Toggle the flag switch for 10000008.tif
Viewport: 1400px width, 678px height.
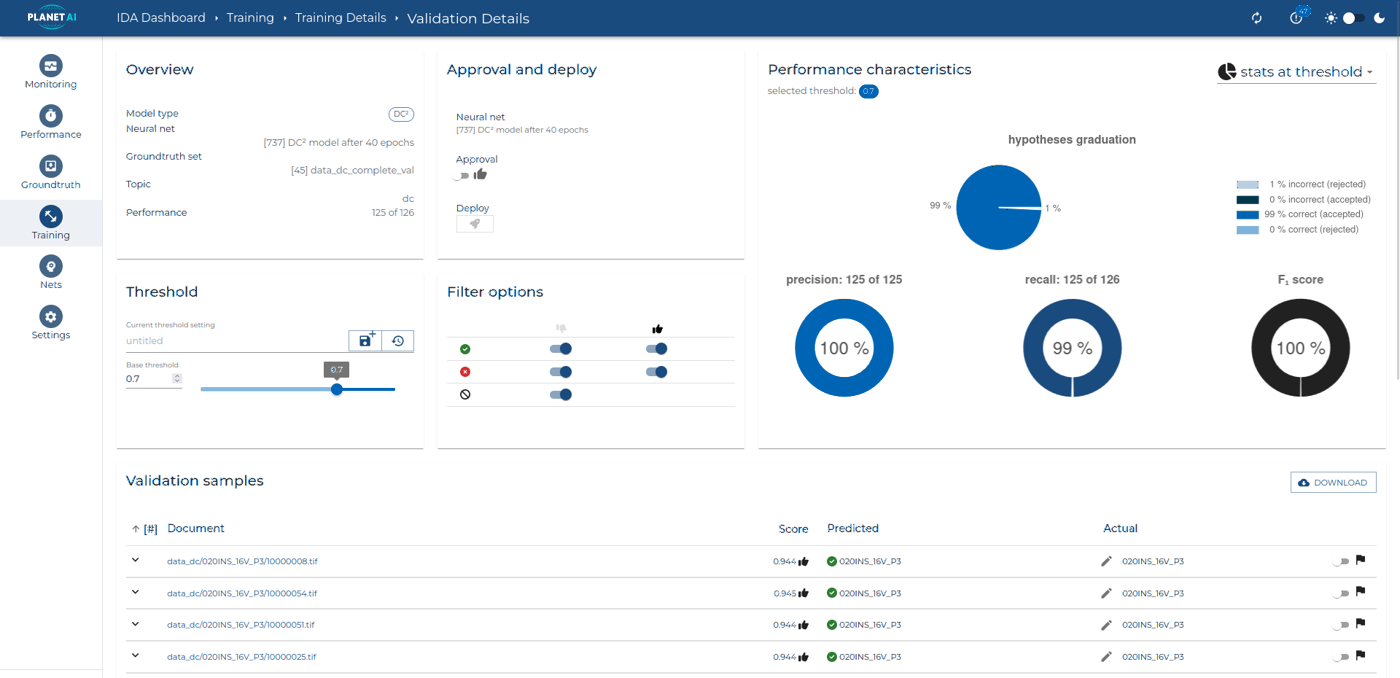1340,562
